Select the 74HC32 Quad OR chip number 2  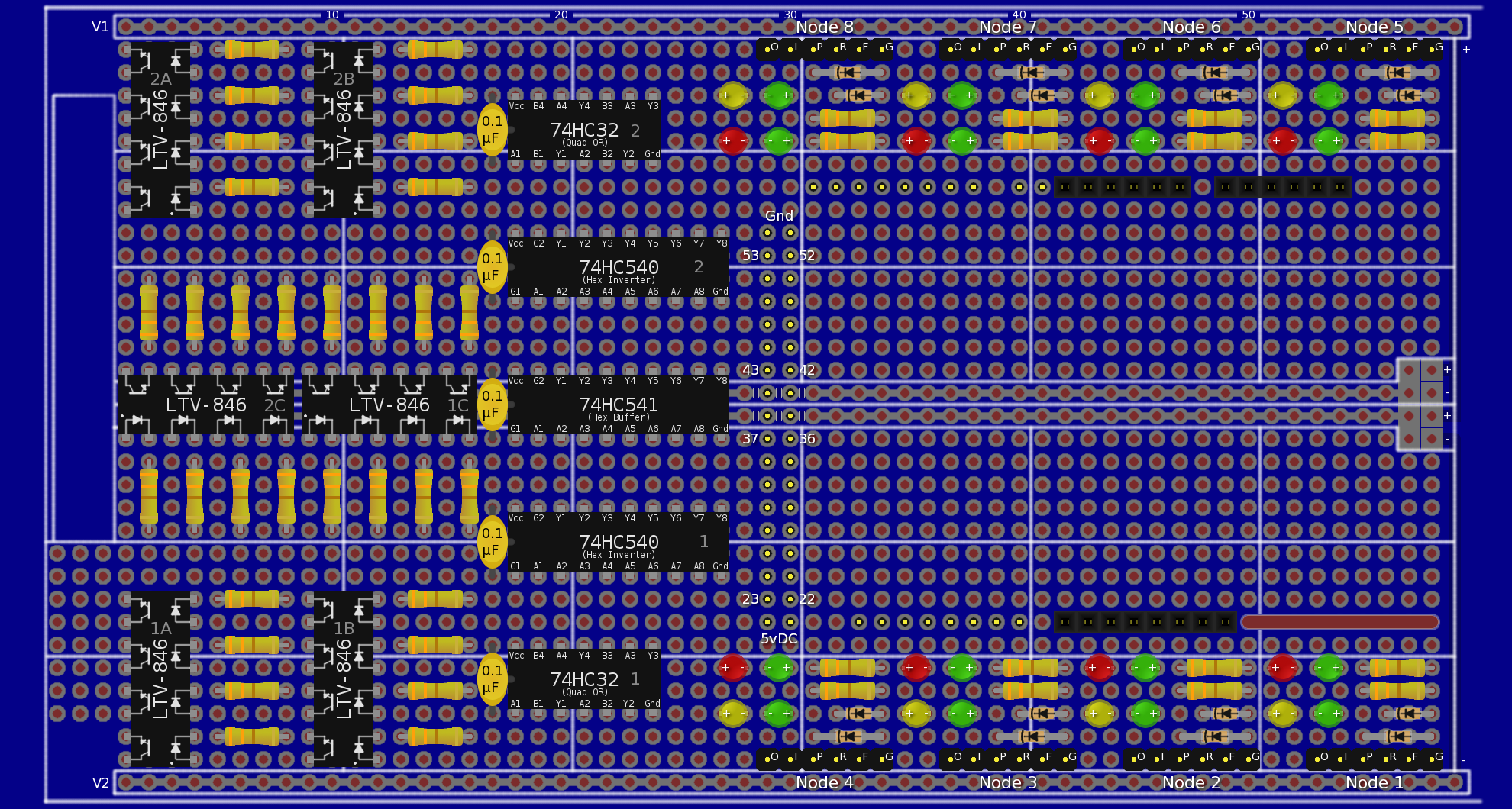(x=584, y=130)
